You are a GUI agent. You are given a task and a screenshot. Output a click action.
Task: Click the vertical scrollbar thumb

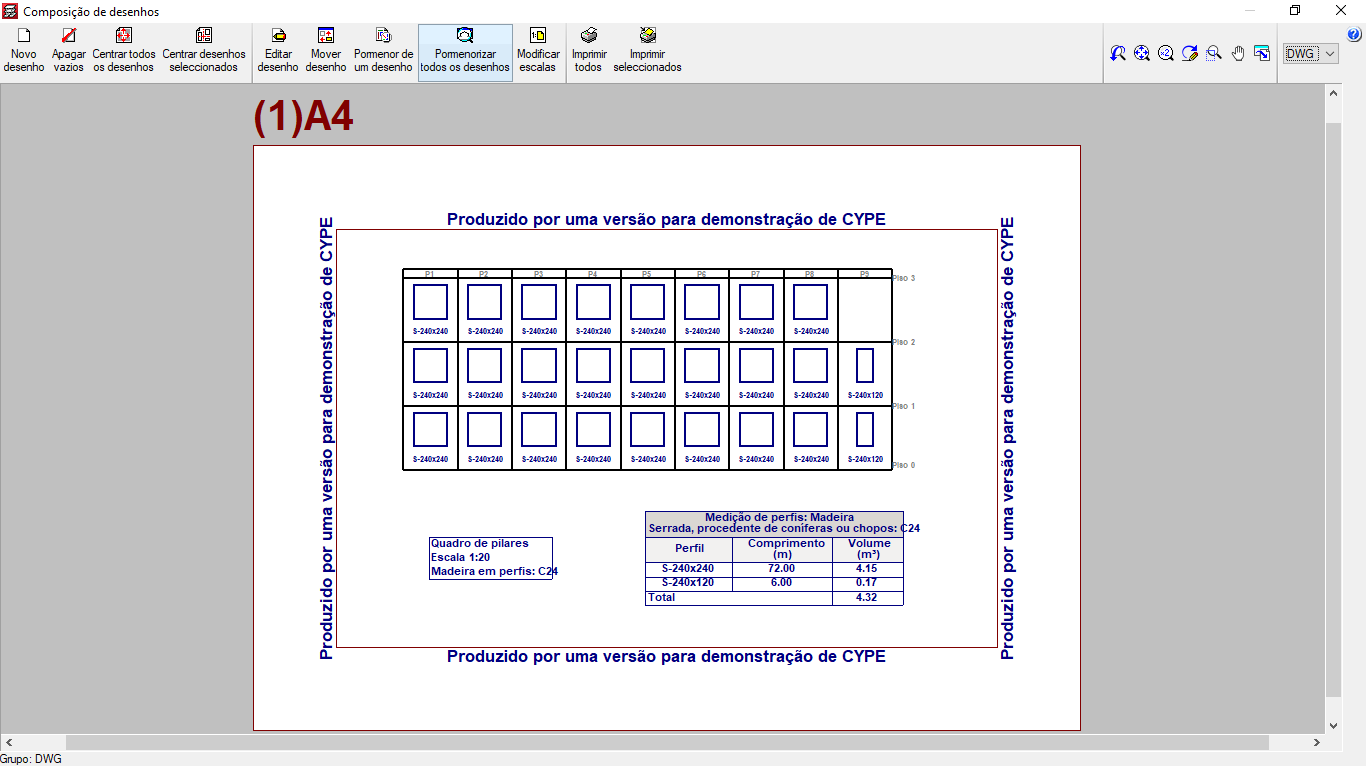[x=1333, y=410]
